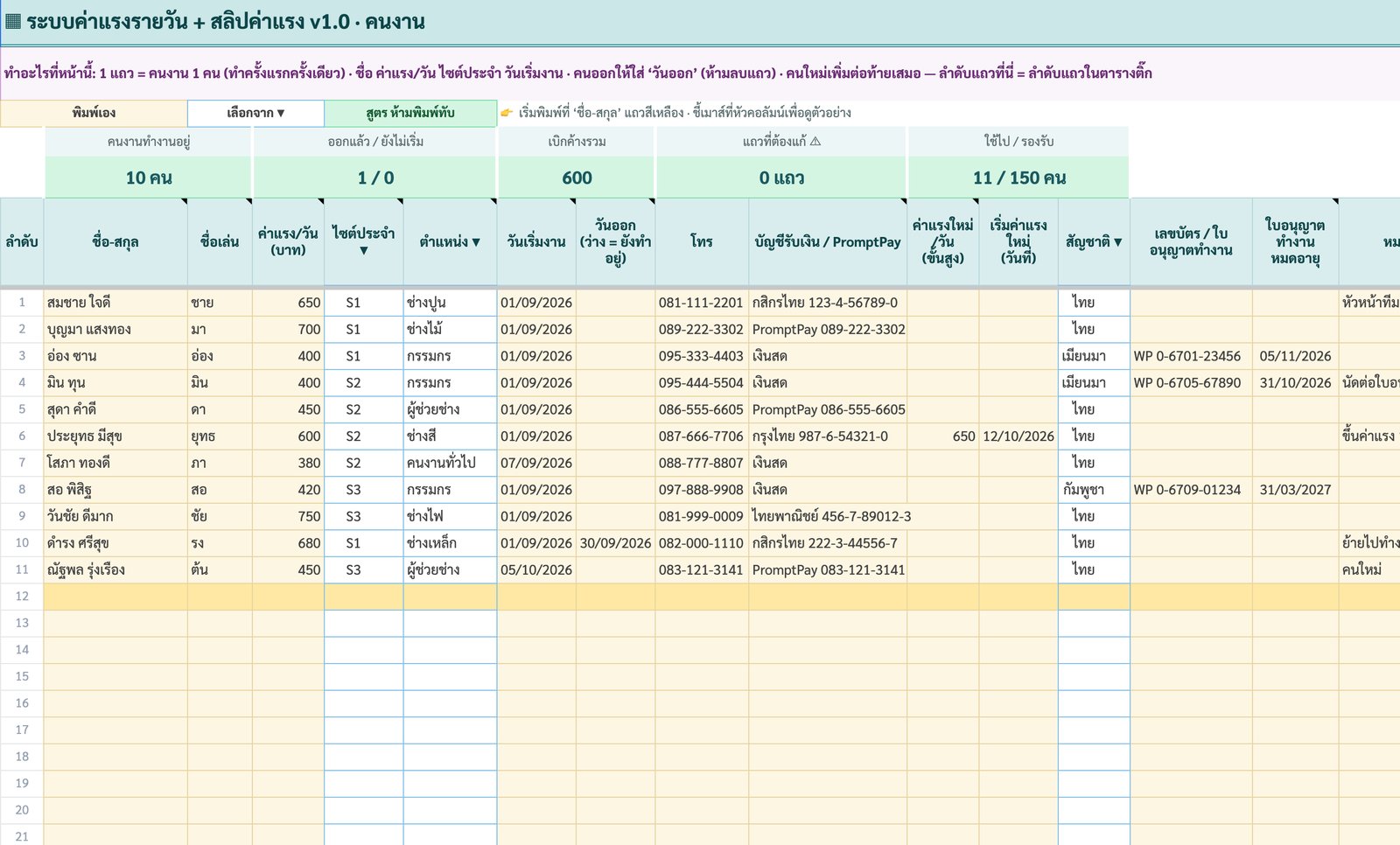This screenshot has width=1400, height=845.
Task: Select the position cell คนงานทั่วไป
Action: [x=450, y=463]
